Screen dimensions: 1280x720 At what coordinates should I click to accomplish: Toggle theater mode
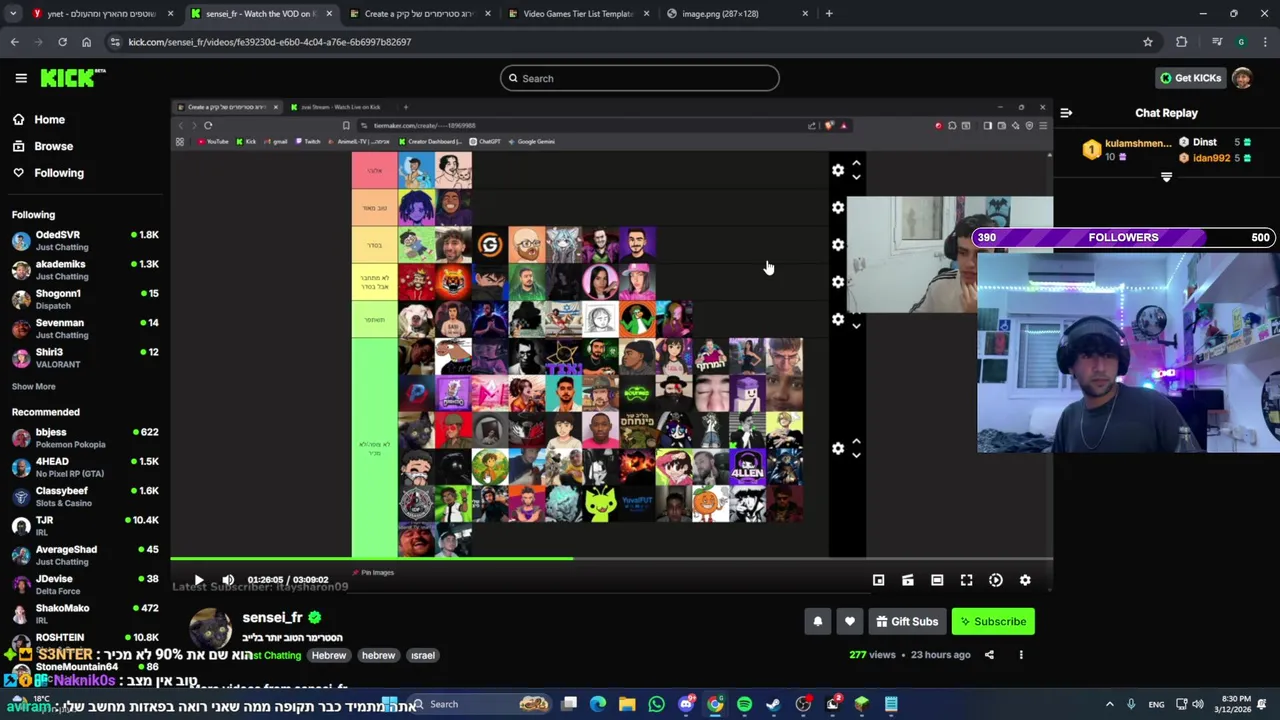pyautogui.click(x=937, y=580)
